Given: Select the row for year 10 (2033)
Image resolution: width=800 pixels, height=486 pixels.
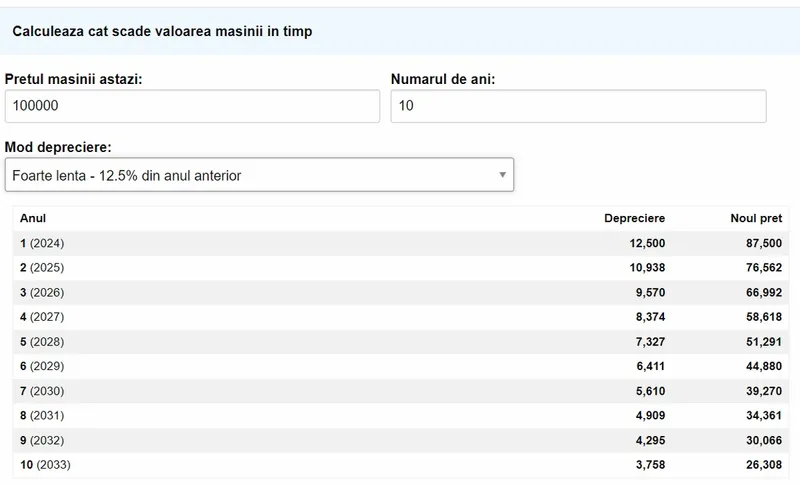Looking at the screenshot, I should coord(401,465).
